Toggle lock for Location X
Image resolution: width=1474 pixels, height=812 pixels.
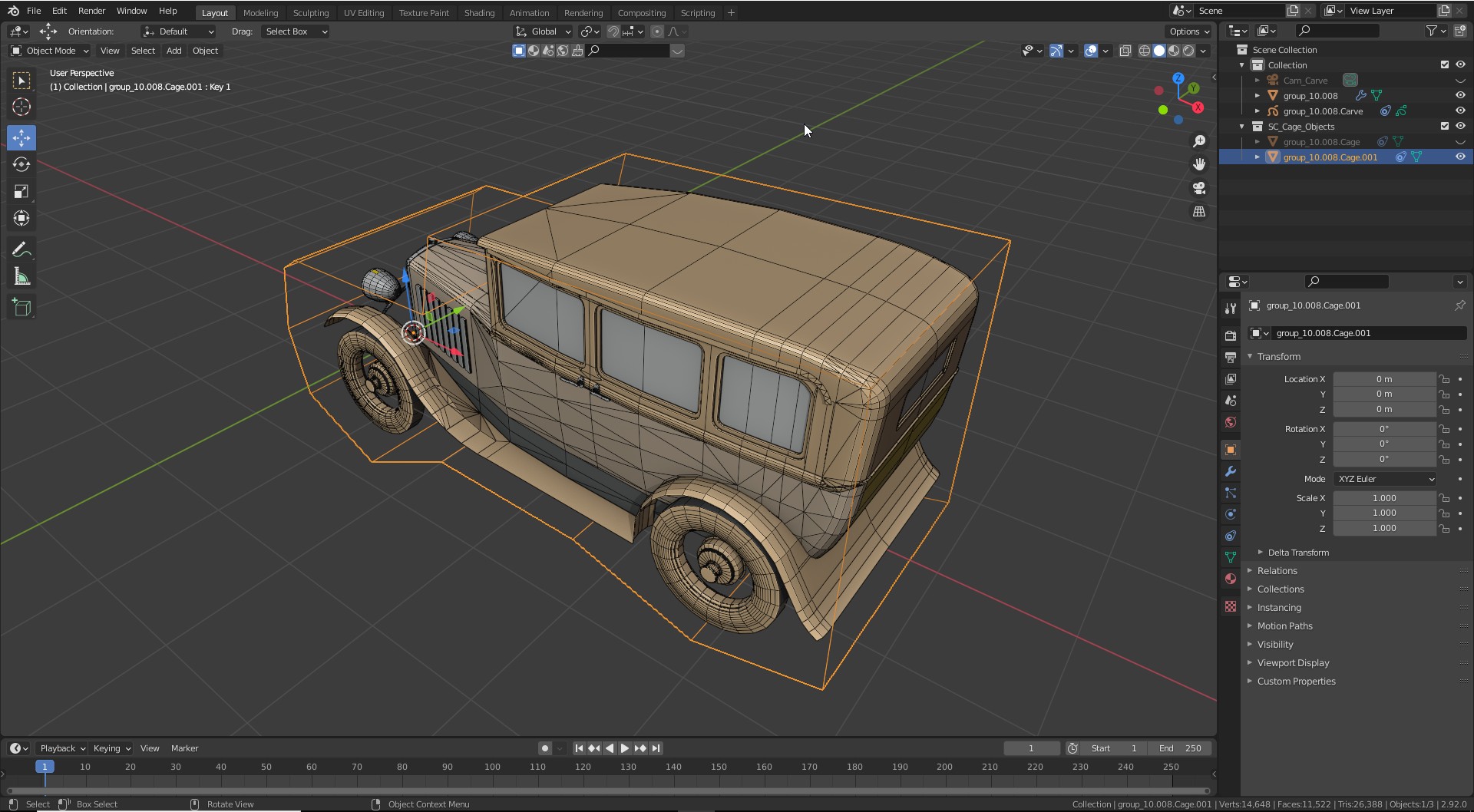click(x=1444, y=379)
